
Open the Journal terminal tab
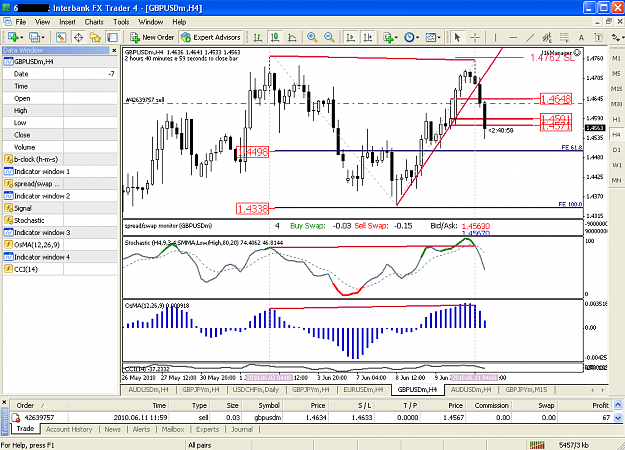tap(242, 429)
